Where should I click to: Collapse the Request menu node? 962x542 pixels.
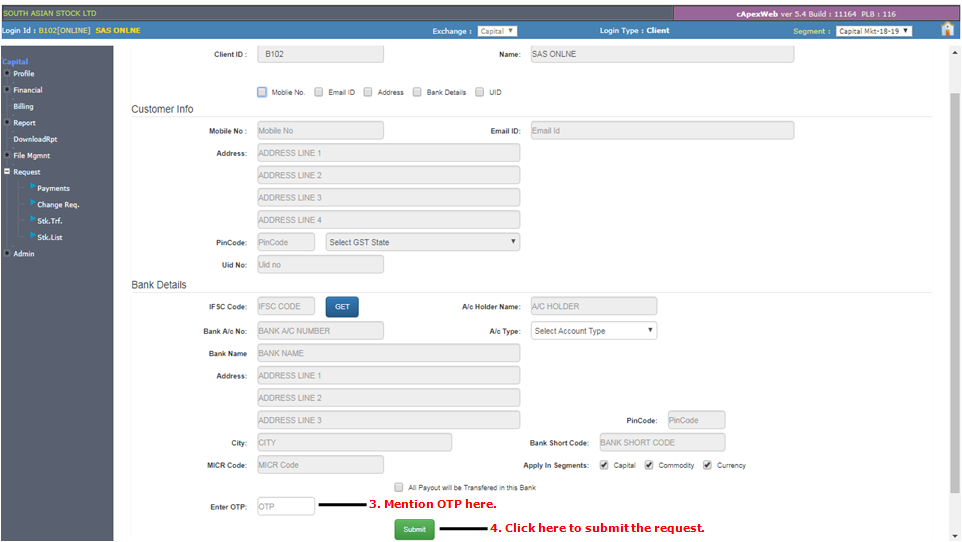point(7,172)
